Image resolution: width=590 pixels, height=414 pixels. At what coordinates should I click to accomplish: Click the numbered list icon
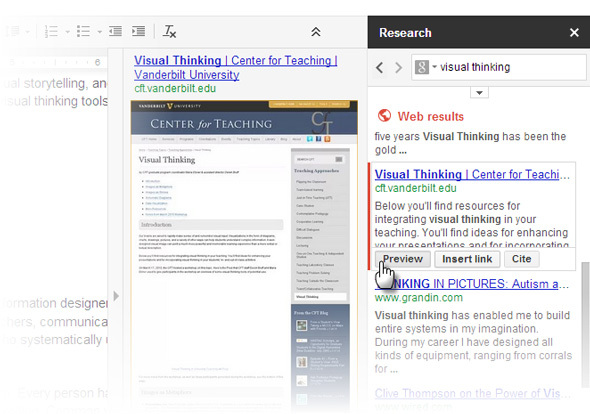point(51,32)
